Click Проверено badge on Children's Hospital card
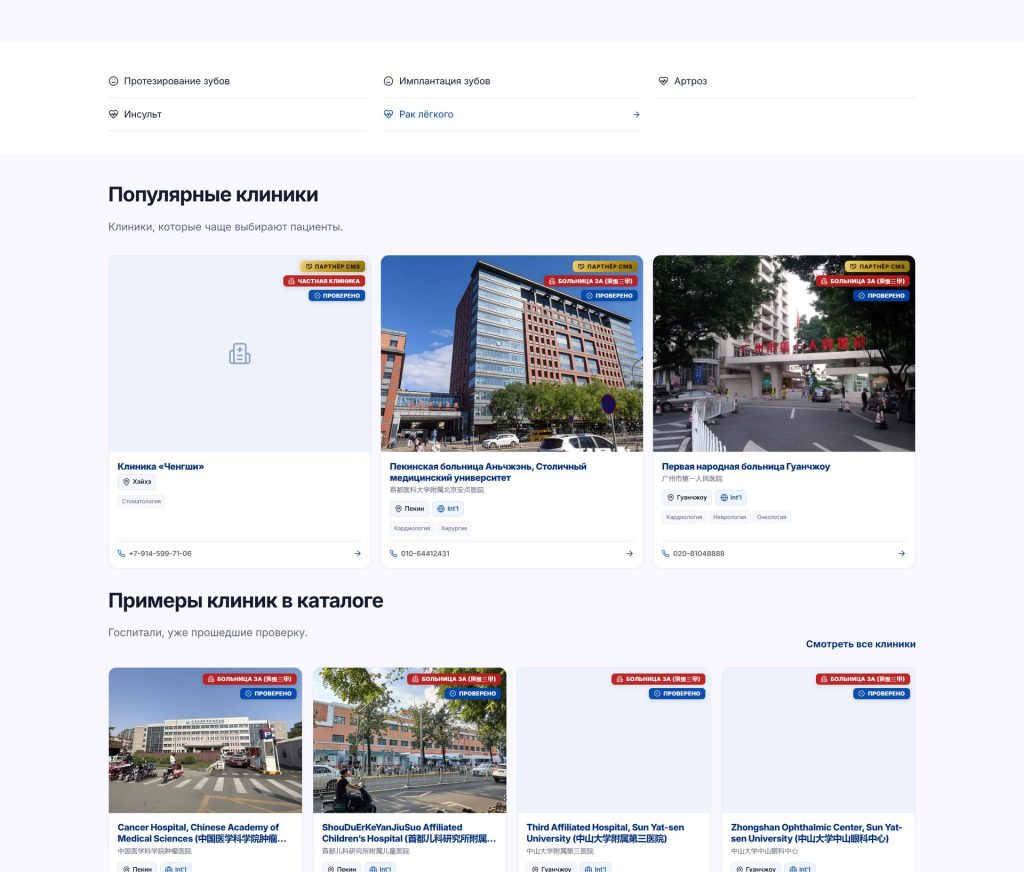Viewport: 1024px width, 872px height. click(473, 694)
